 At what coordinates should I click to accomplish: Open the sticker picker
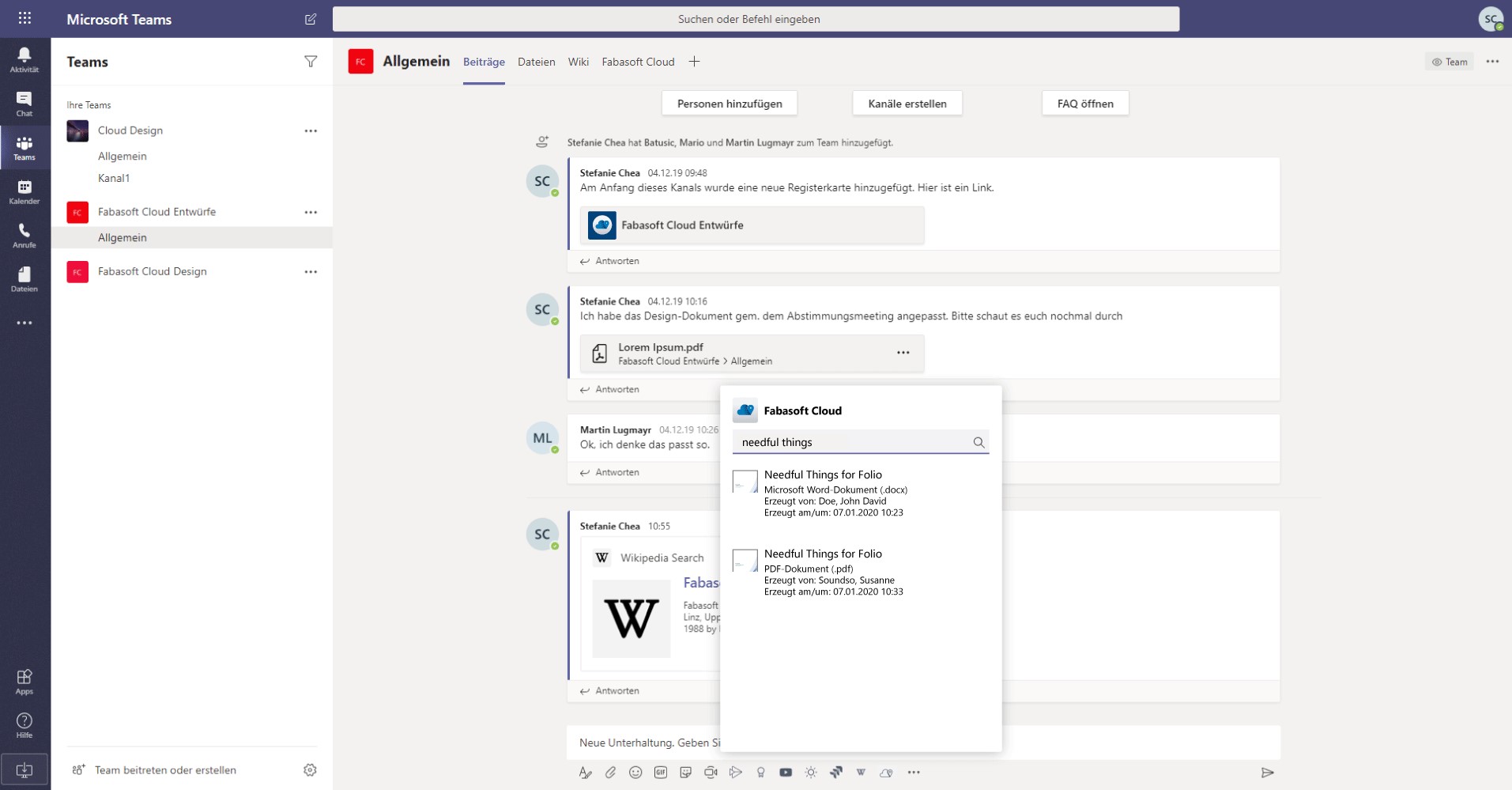(685, 773)
